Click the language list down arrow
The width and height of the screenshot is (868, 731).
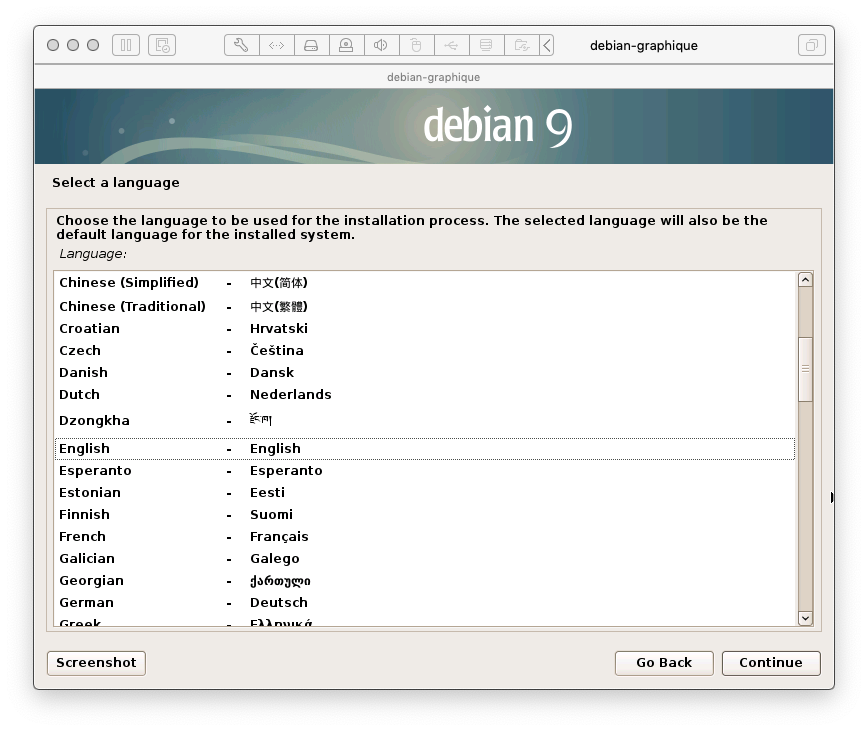(805, 618)
